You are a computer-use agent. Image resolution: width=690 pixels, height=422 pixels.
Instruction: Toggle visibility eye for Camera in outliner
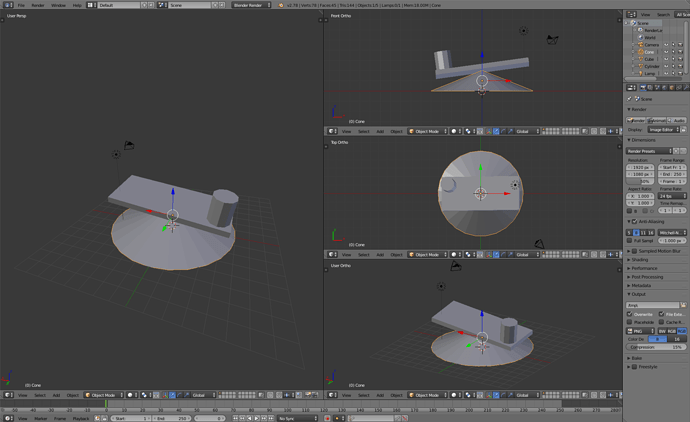tap(666, 45)
